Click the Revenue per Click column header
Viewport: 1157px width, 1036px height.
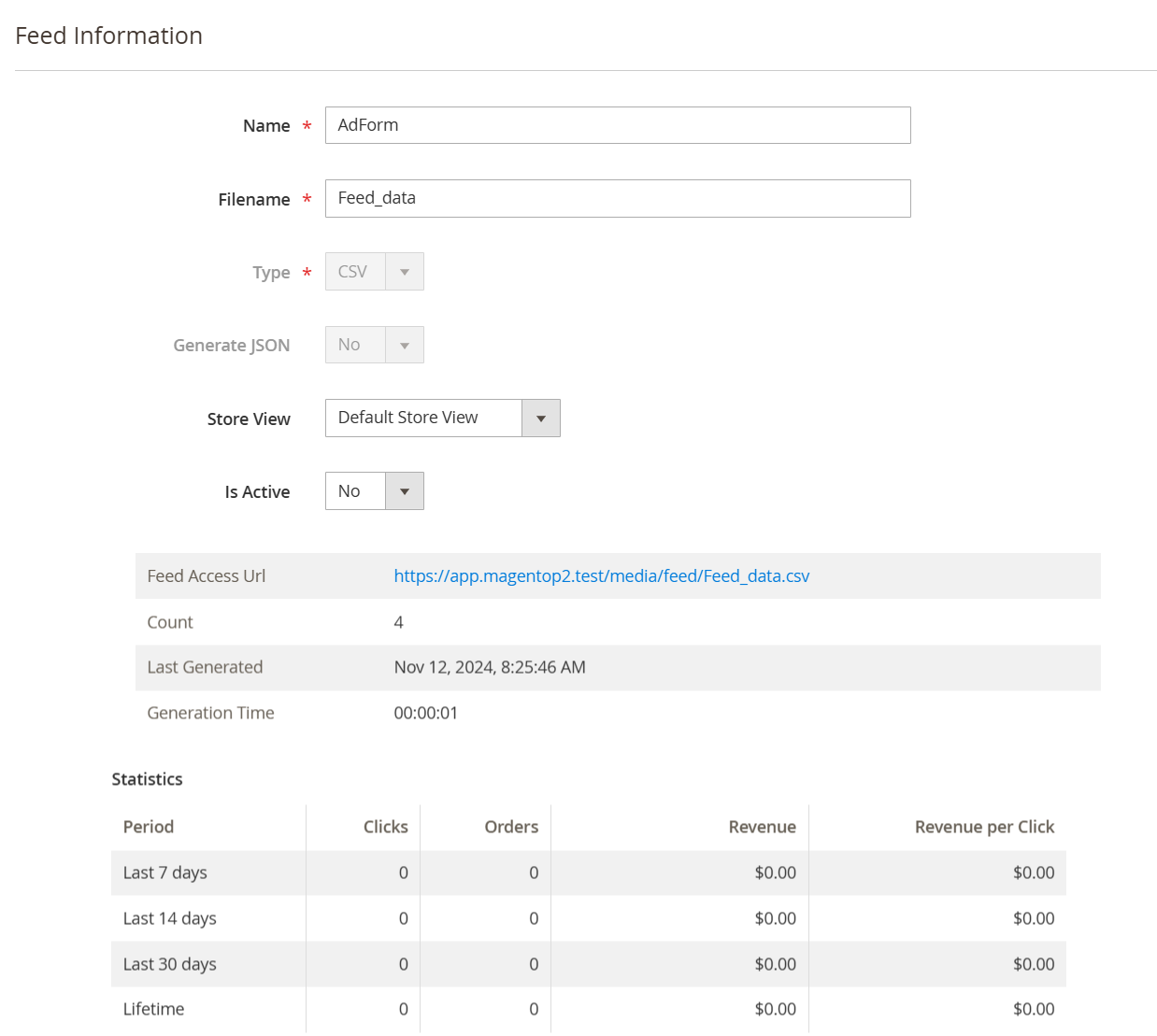(x=983, y=827)
